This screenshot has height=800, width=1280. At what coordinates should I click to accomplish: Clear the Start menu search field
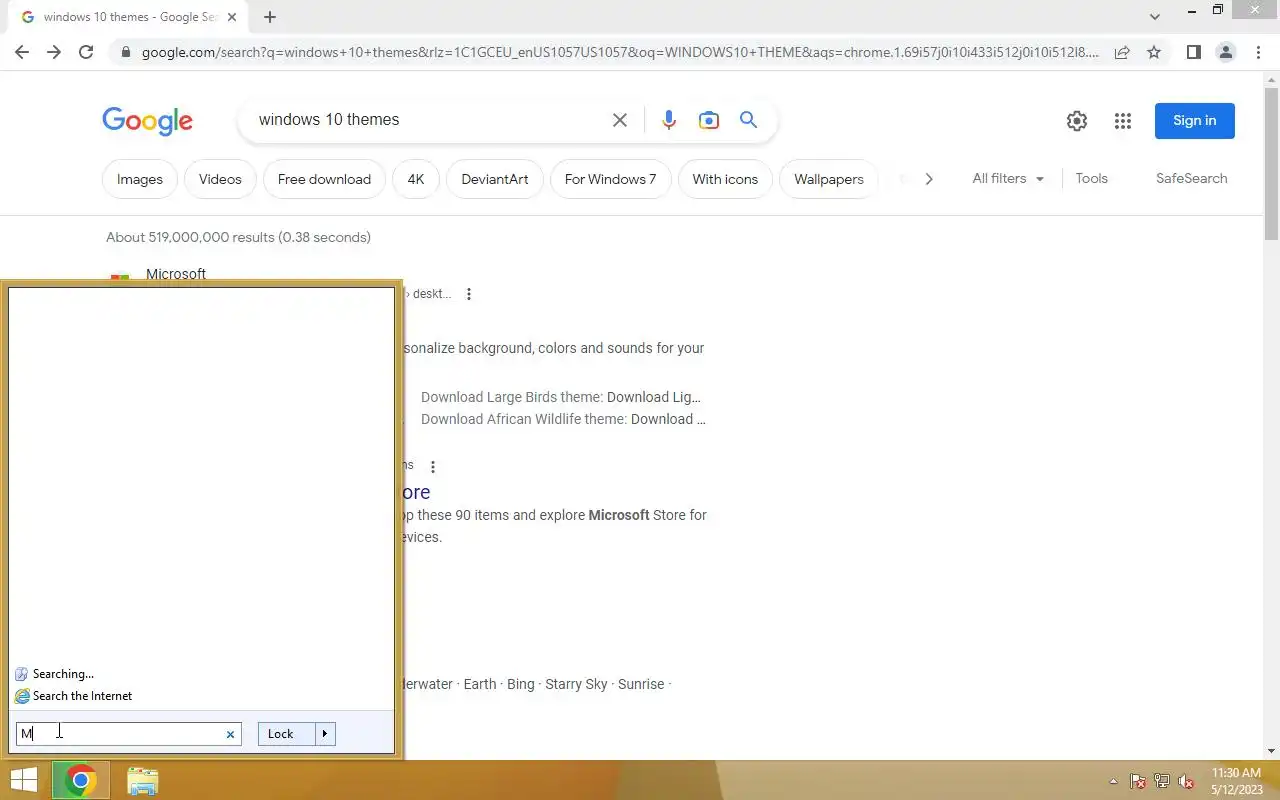point(230,734)
